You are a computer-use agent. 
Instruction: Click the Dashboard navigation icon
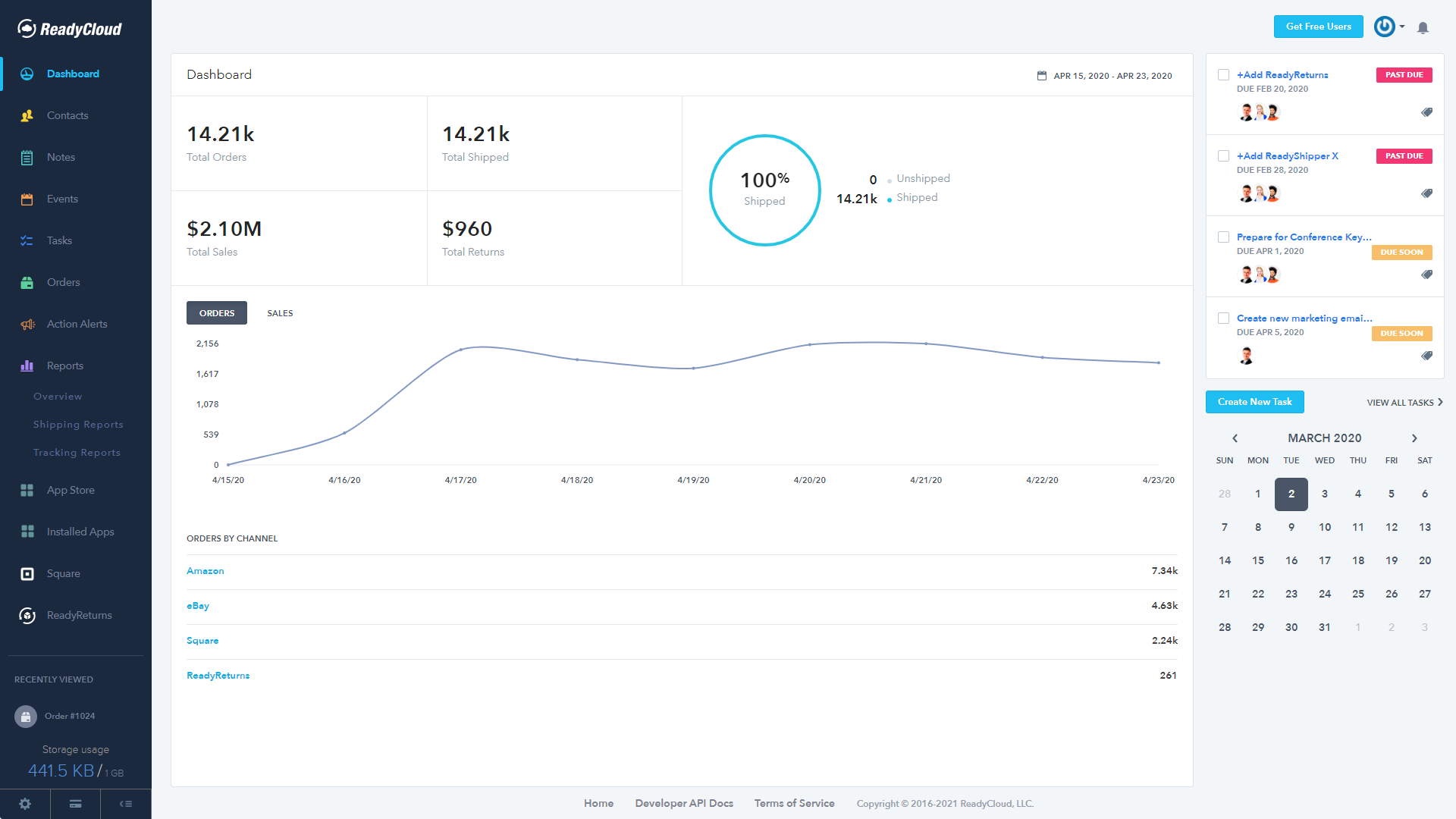click(x=26, y=73)
